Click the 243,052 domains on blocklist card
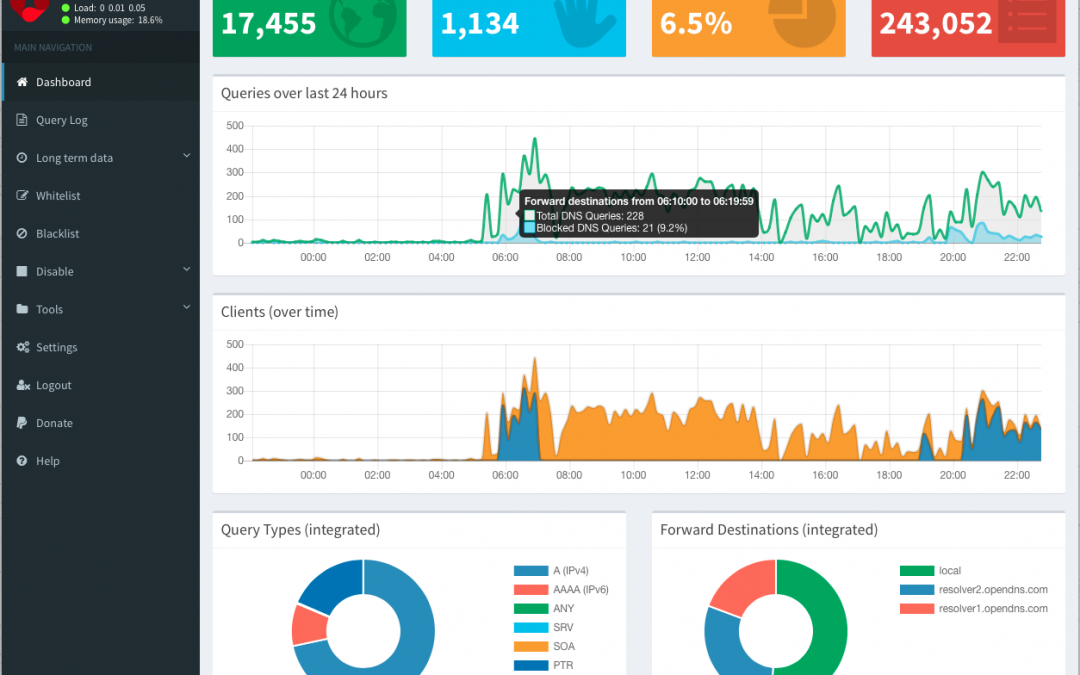1080x675 pixels. pyautogui.click(x=968, y=26)
